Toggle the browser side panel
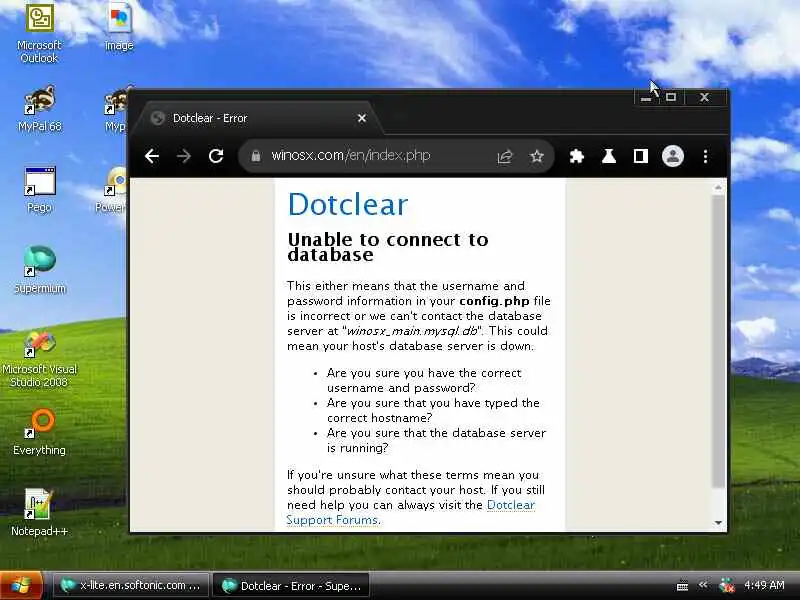 pos(641,156)
